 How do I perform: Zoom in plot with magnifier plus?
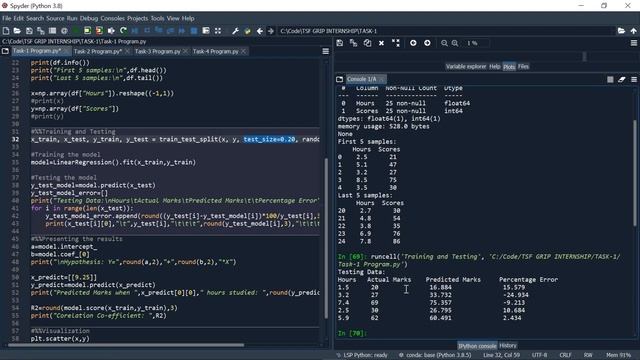pyautogui.click(x=455, y=43)
